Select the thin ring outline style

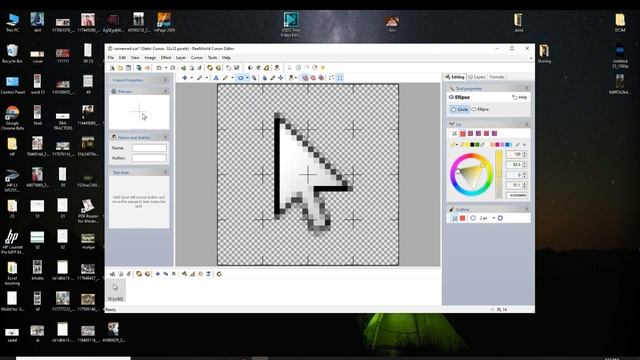coord(473,218)
